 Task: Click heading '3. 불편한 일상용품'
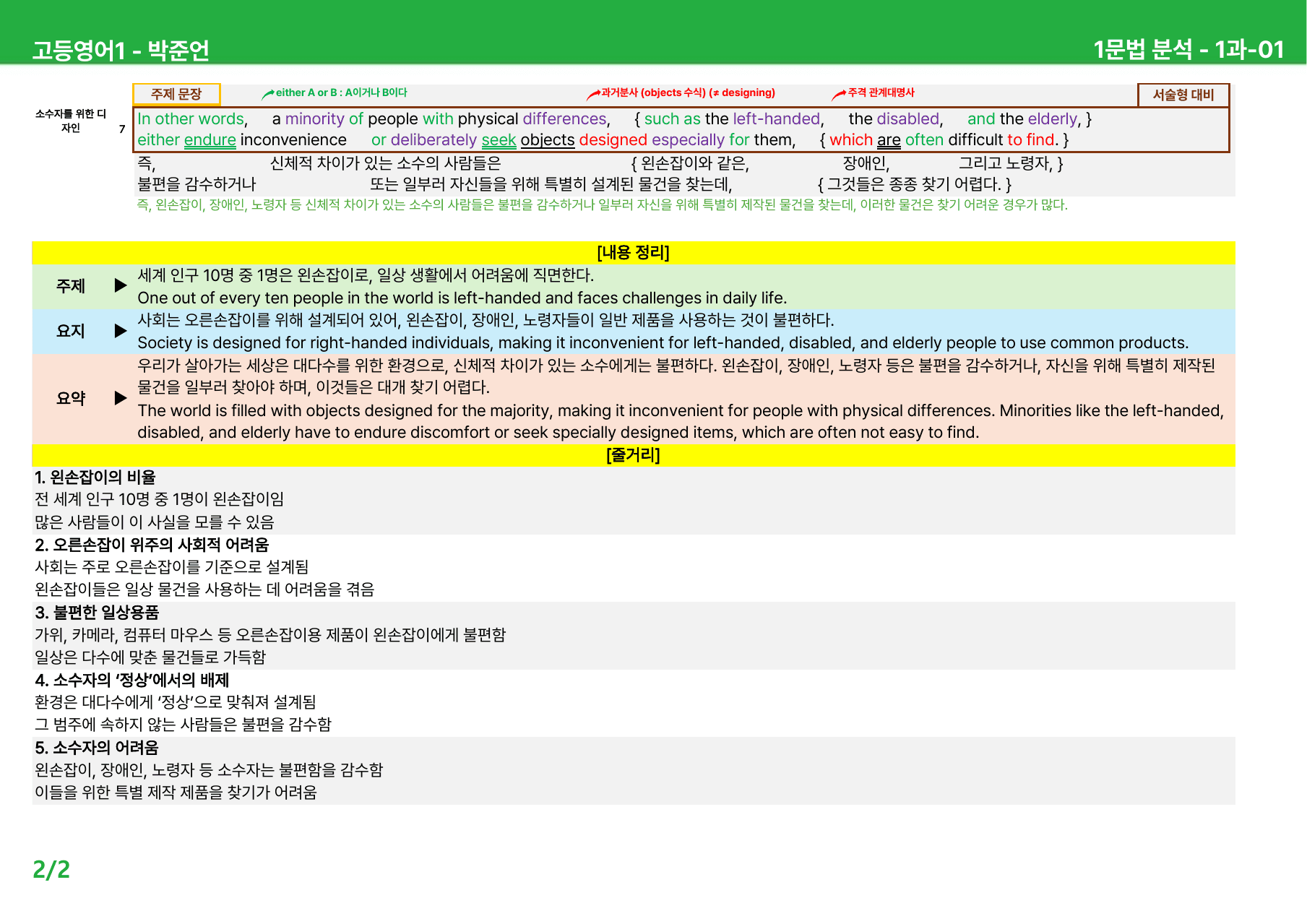(x=97, y=613)
